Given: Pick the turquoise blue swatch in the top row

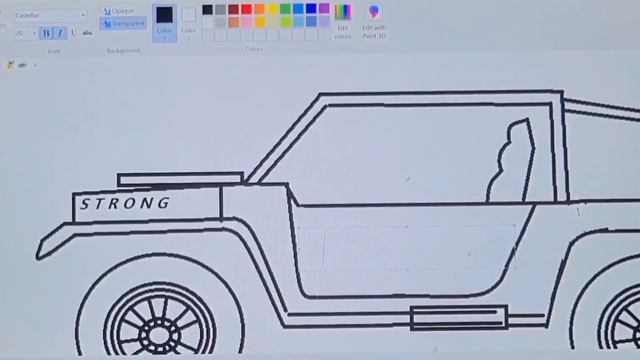Looking at the screenshot, I should 298,9.
